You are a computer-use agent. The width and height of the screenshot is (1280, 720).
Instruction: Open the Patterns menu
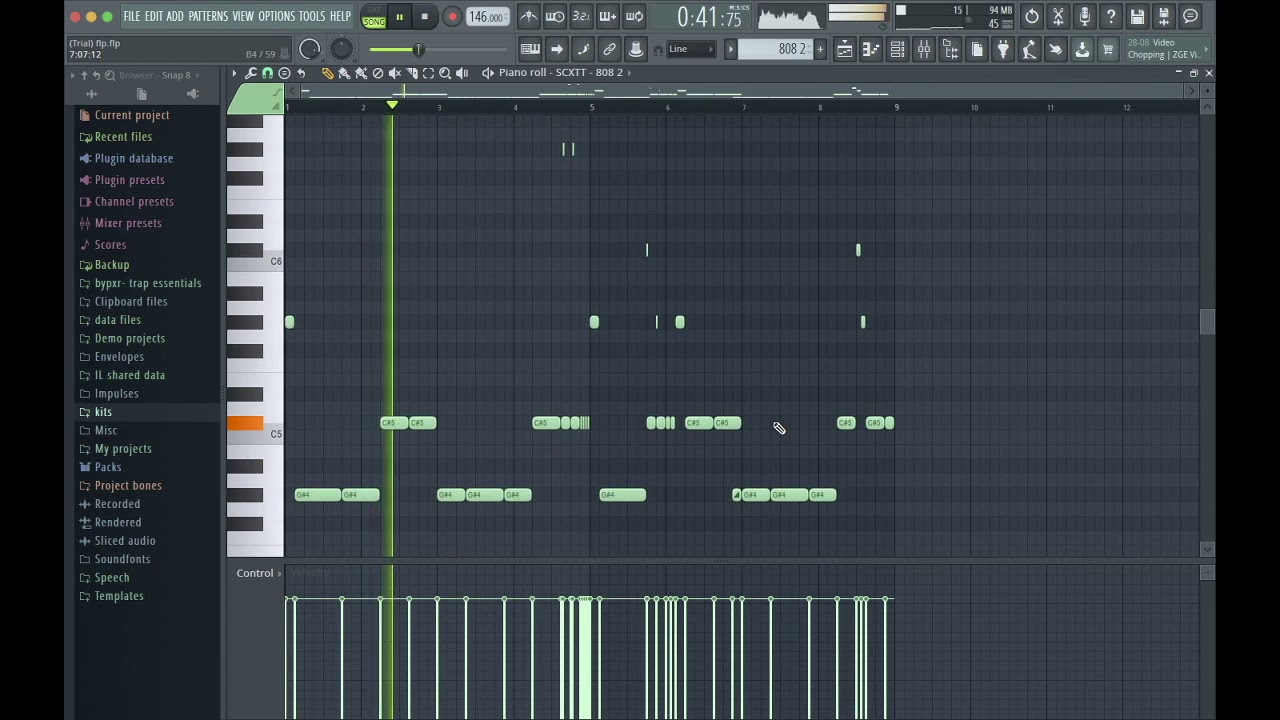208,16
